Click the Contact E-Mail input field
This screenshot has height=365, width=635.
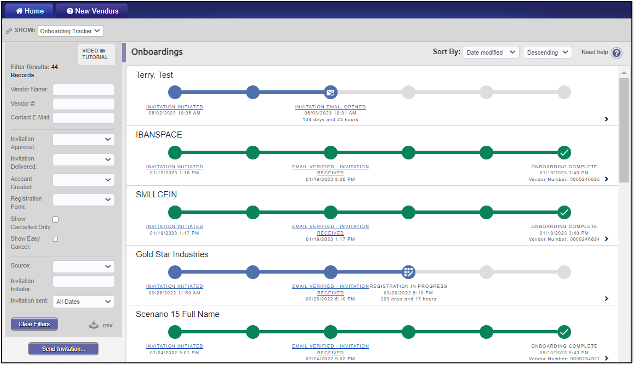point(83,118)
